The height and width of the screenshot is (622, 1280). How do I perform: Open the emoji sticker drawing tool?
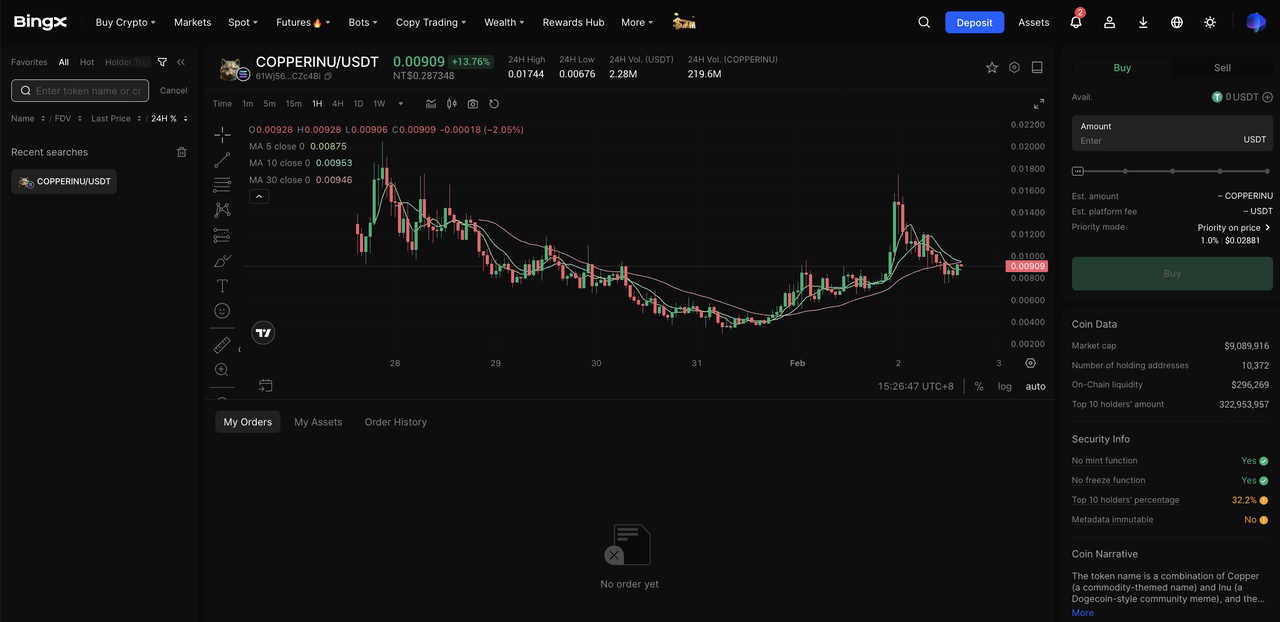222,311
